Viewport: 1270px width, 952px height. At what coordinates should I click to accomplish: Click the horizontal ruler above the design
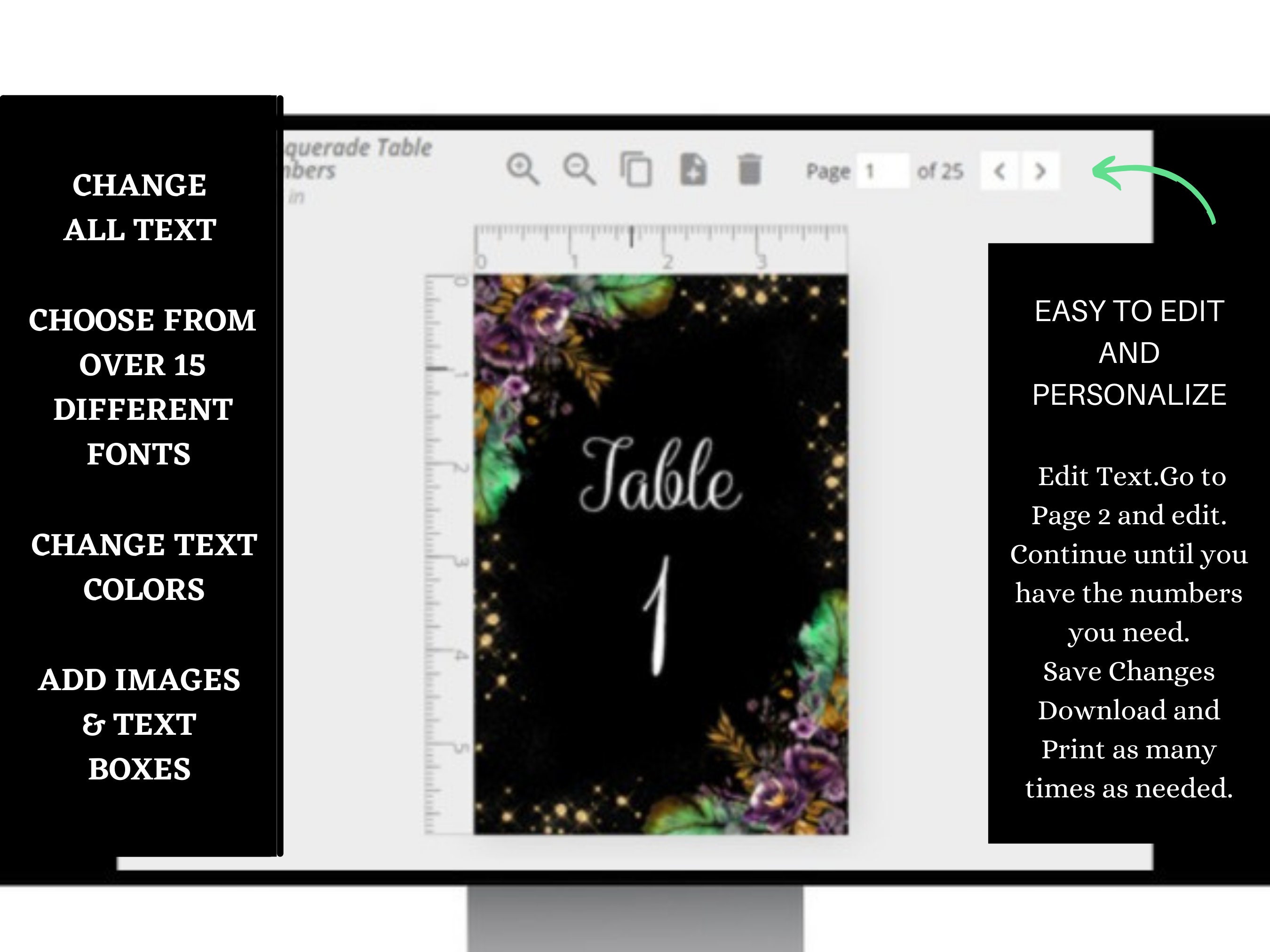pos(660,242)
